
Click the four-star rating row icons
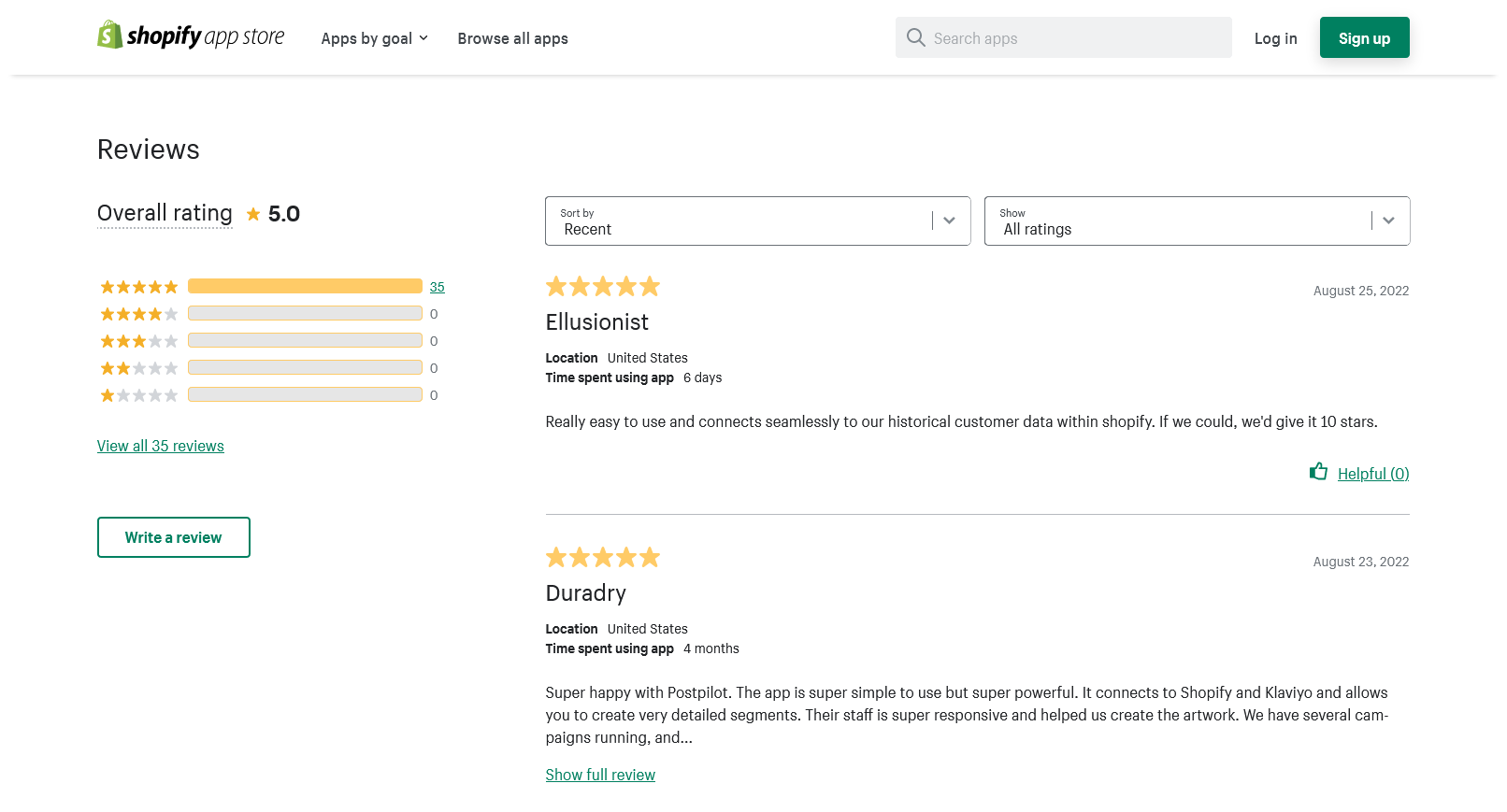(x=138, y=314)
